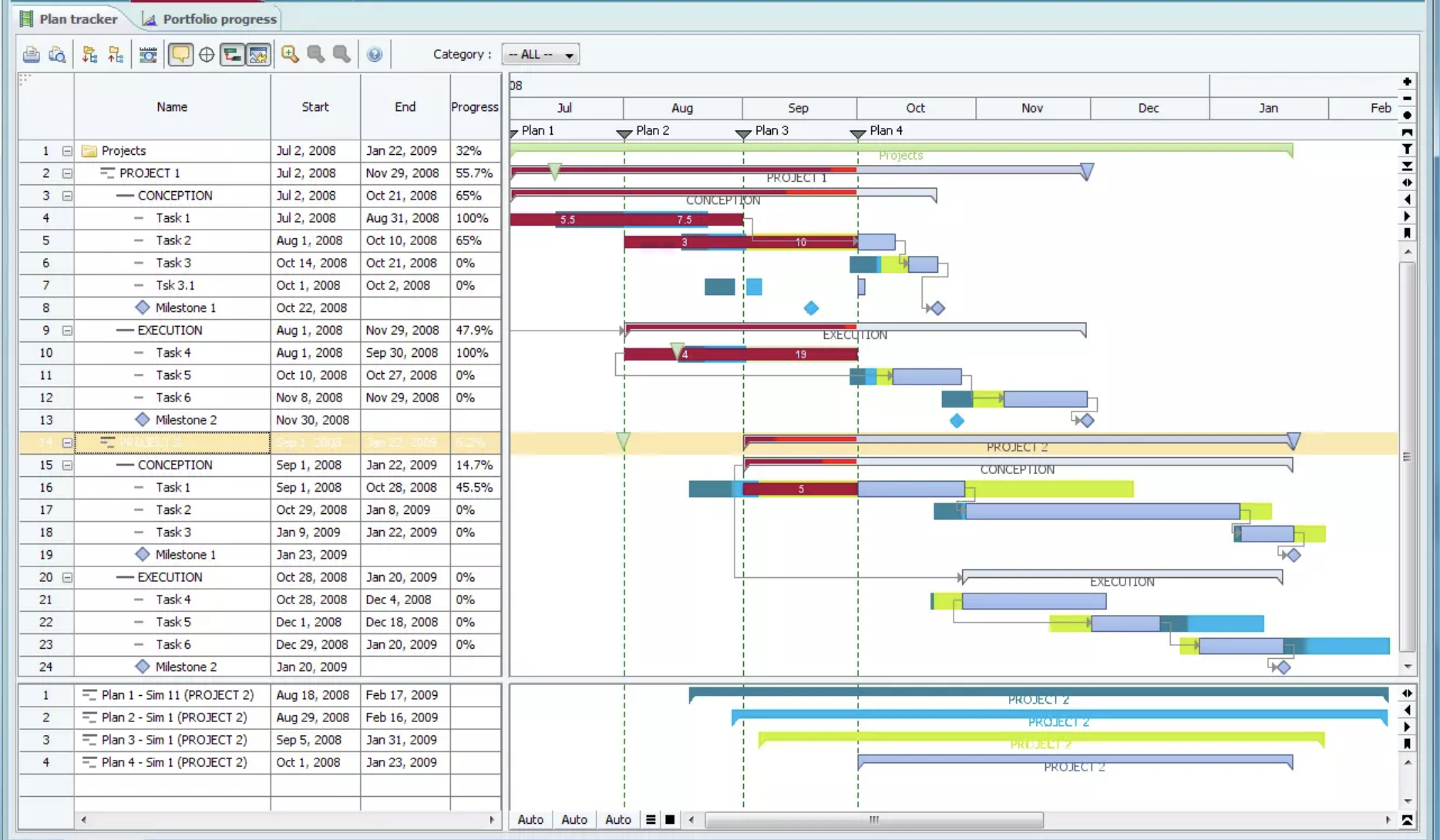Collapse the highlighted PROJECT 2 row 14
Image resolution: width=1440 pixels, height=840 pixels.
(67, 443)
